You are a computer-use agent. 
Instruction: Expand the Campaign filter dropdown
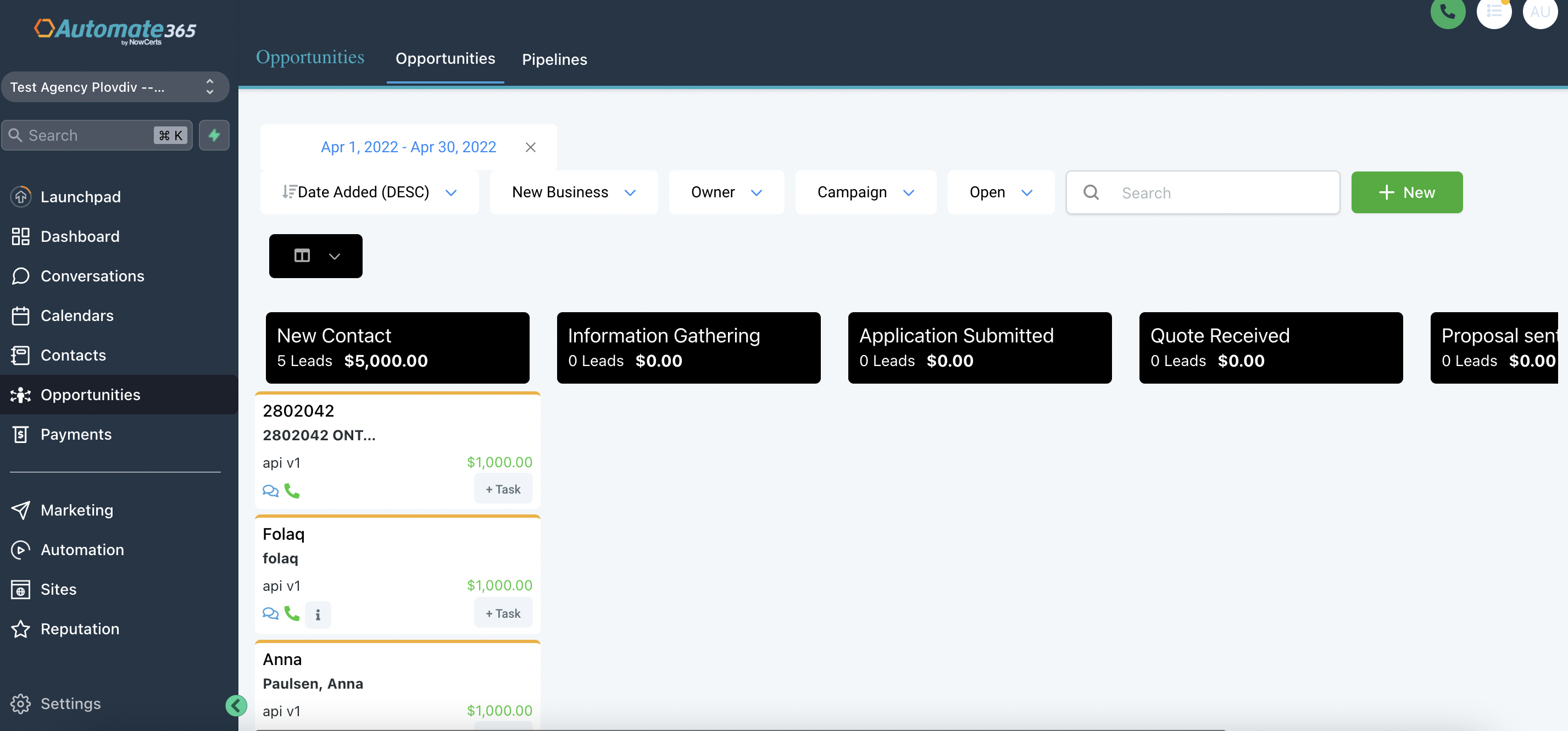pos(865,192)
